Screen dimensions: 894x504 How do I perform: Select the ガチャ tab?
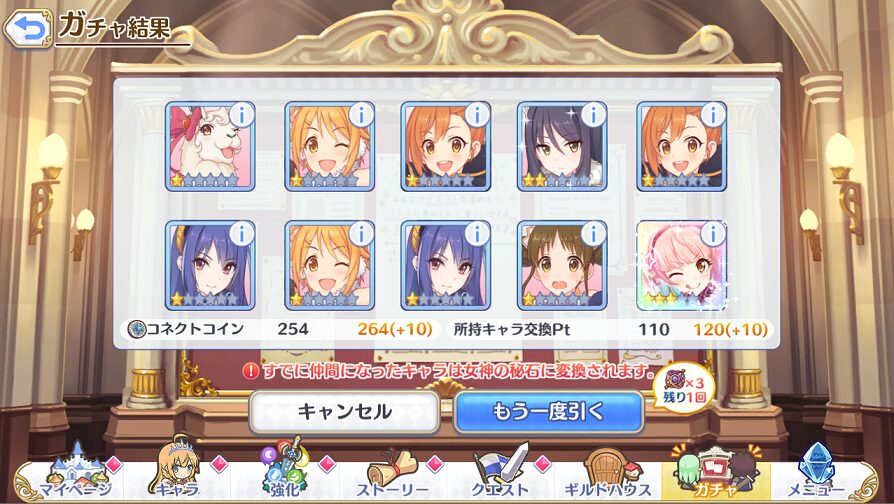click(716, 472)
